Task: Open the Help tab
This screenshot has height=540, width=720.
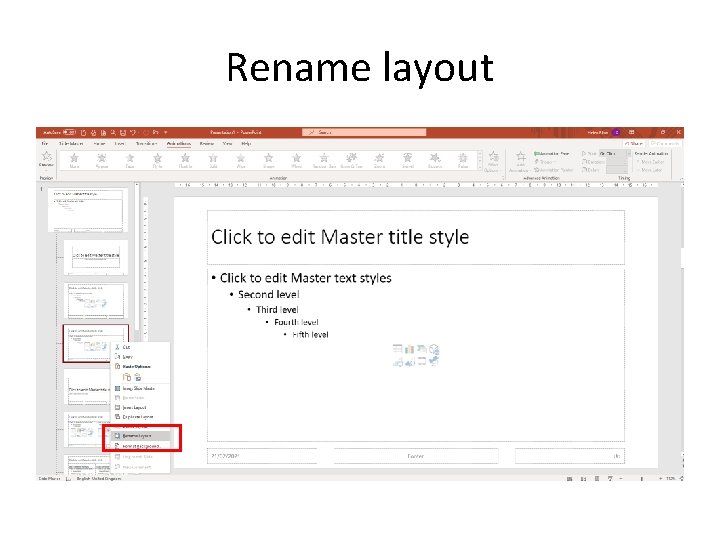Action: pos(246,144)
